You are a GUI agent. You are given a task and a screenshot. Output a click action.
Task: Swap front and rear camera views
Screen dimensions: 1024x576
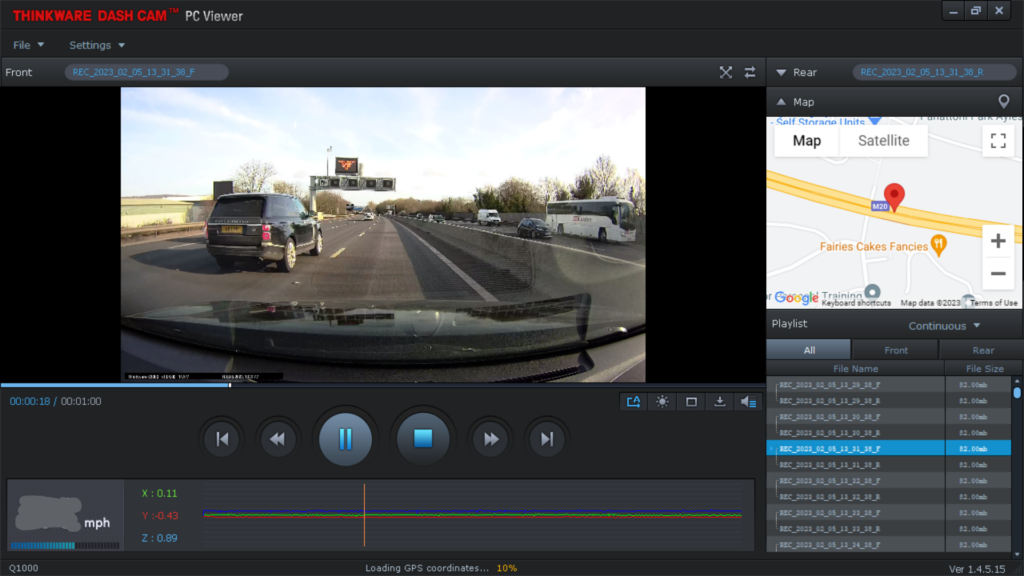750,72
